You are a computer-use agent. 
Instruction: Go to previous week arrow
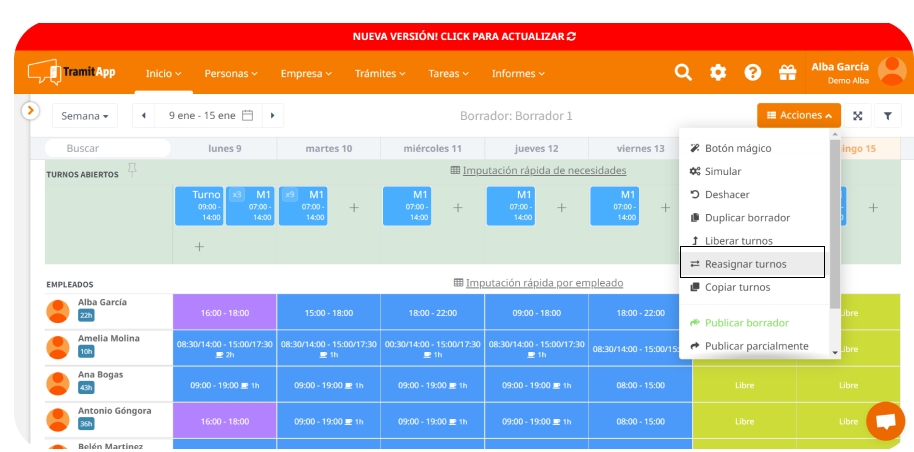pos(144,116)
